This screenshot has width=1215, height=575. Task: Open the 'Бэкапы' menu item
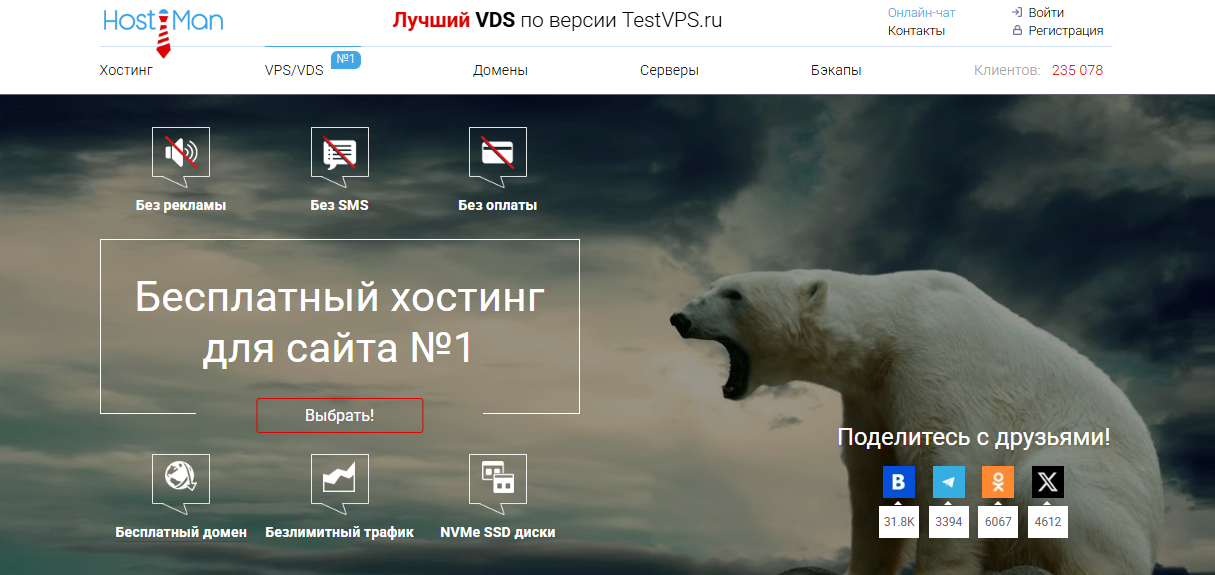tap(836, 71)
